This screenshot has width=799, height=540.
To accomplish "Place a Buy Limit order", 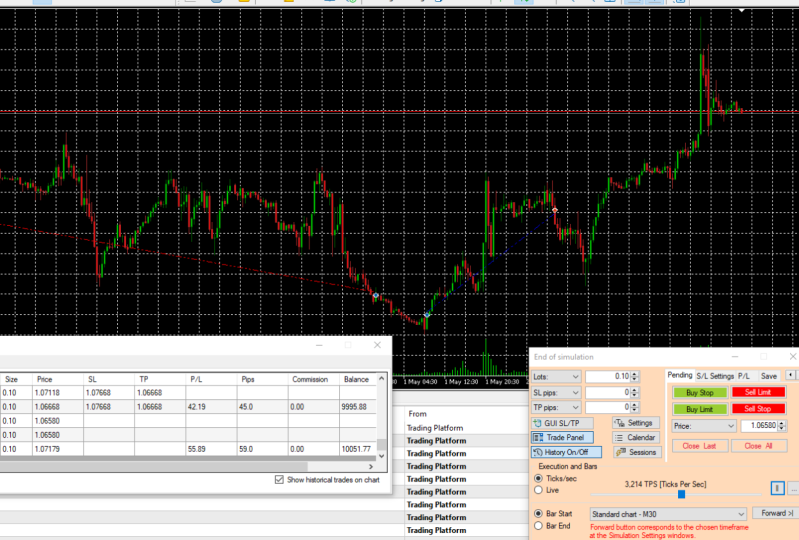I will [x=700, y=409].
